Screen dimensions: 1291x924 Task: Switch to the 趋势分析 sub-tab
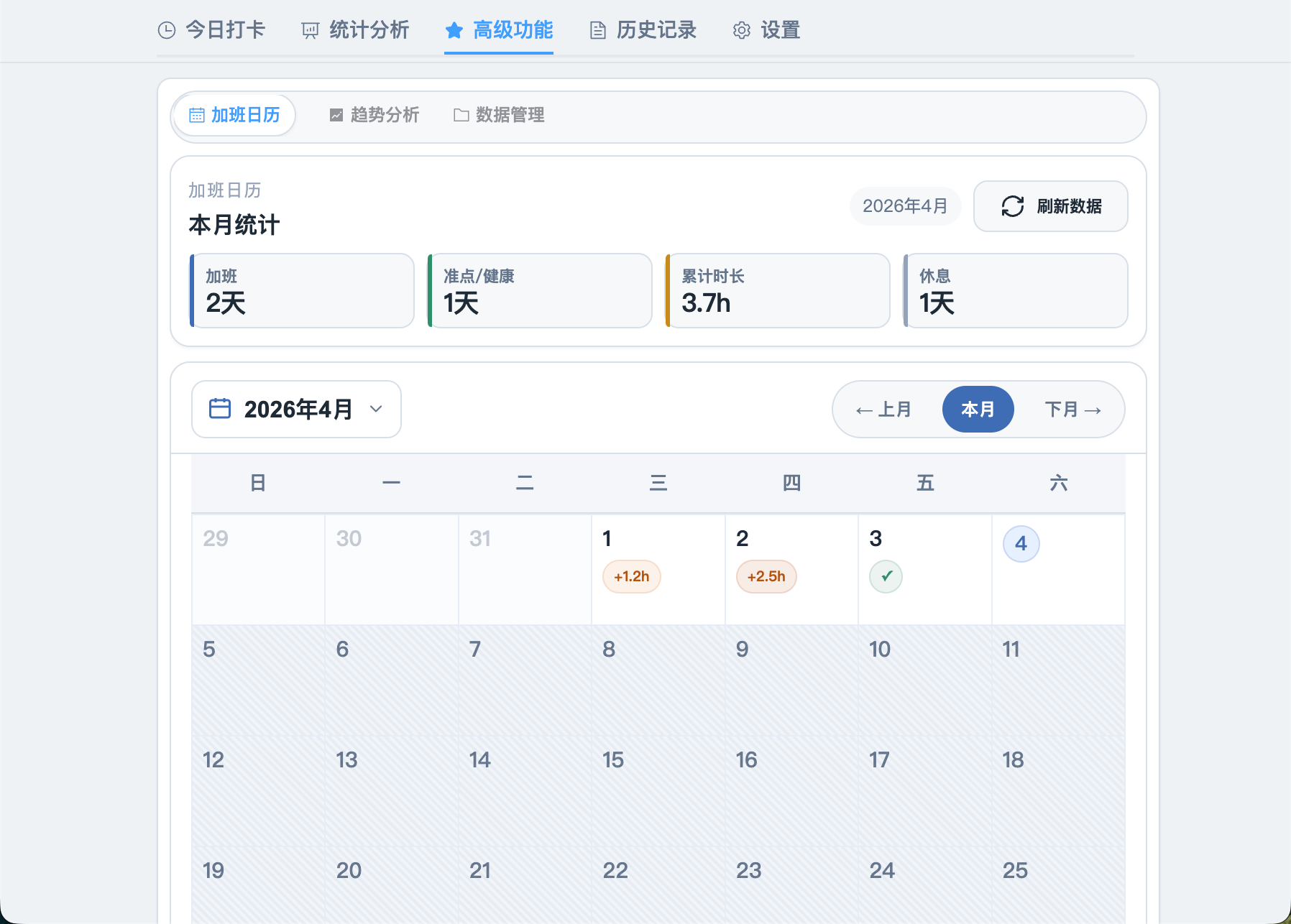pos(375,115)
